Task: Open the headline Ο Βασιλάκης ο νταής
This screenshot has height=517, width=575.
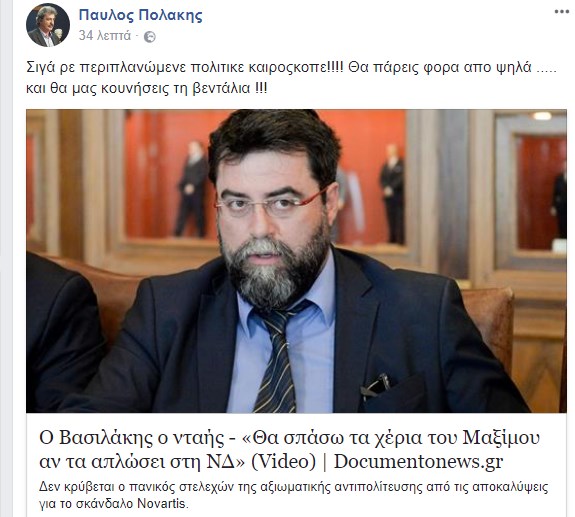Action: click(132, 438)
